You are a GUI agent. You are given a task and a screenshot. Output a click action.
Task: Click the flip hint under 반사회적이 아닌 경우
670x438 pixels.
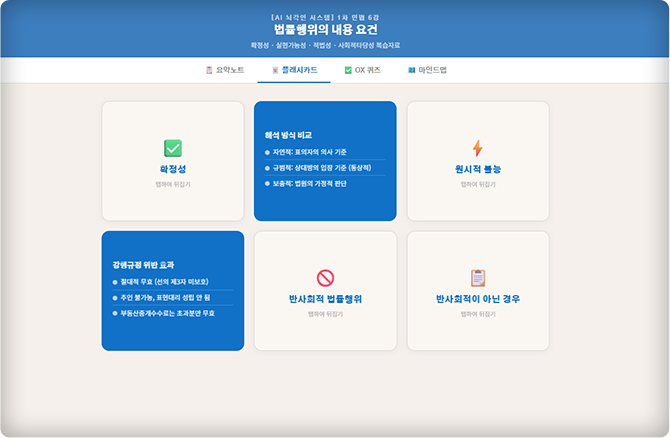pos(478,314)
